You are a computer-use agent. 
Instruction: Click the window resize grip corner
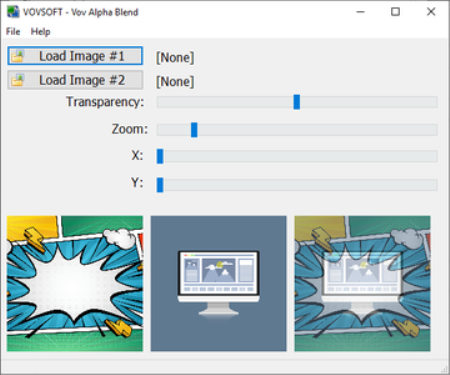(445, 369)
